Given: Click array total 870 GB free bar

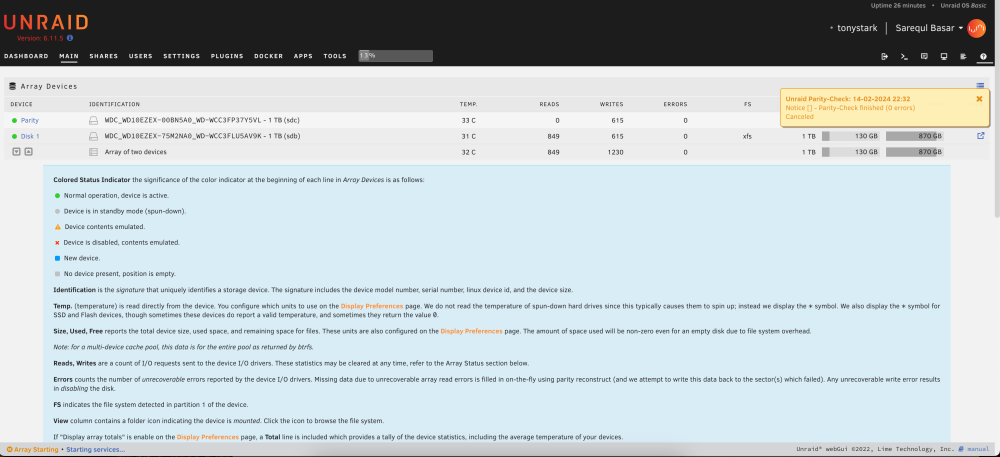Looking at the screenshot, I should point(915,152).
